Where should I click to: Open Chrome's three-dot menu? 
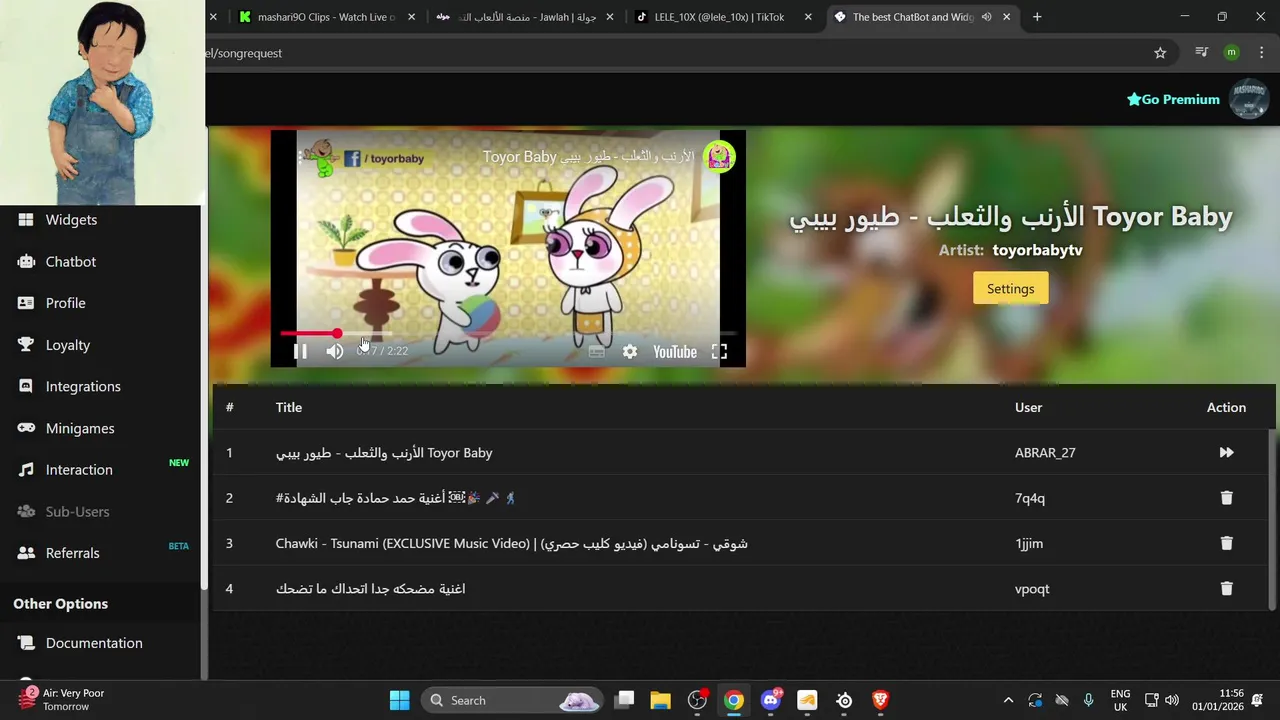pyautogui.click(x=1261, y=53)
